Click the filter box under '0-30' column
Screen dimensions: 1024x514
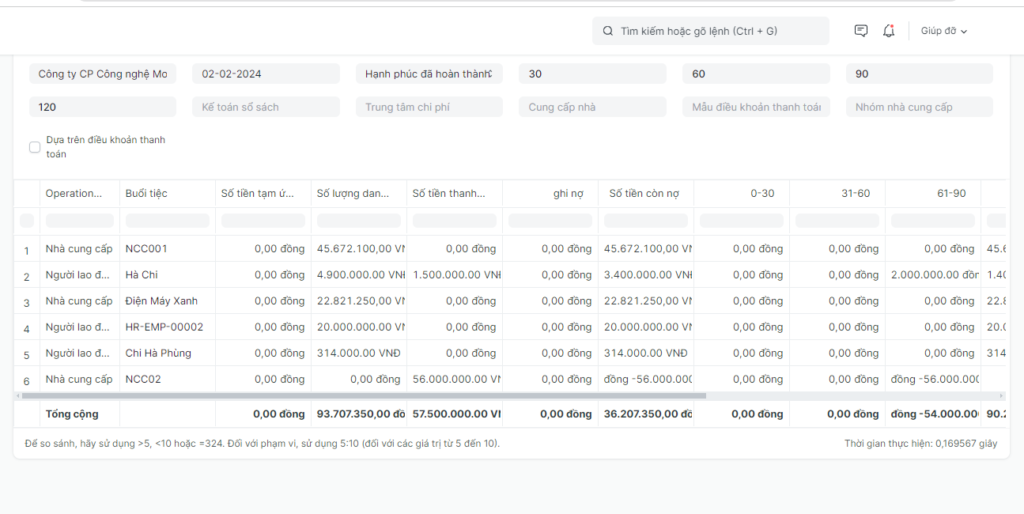[x=741, y=220]
